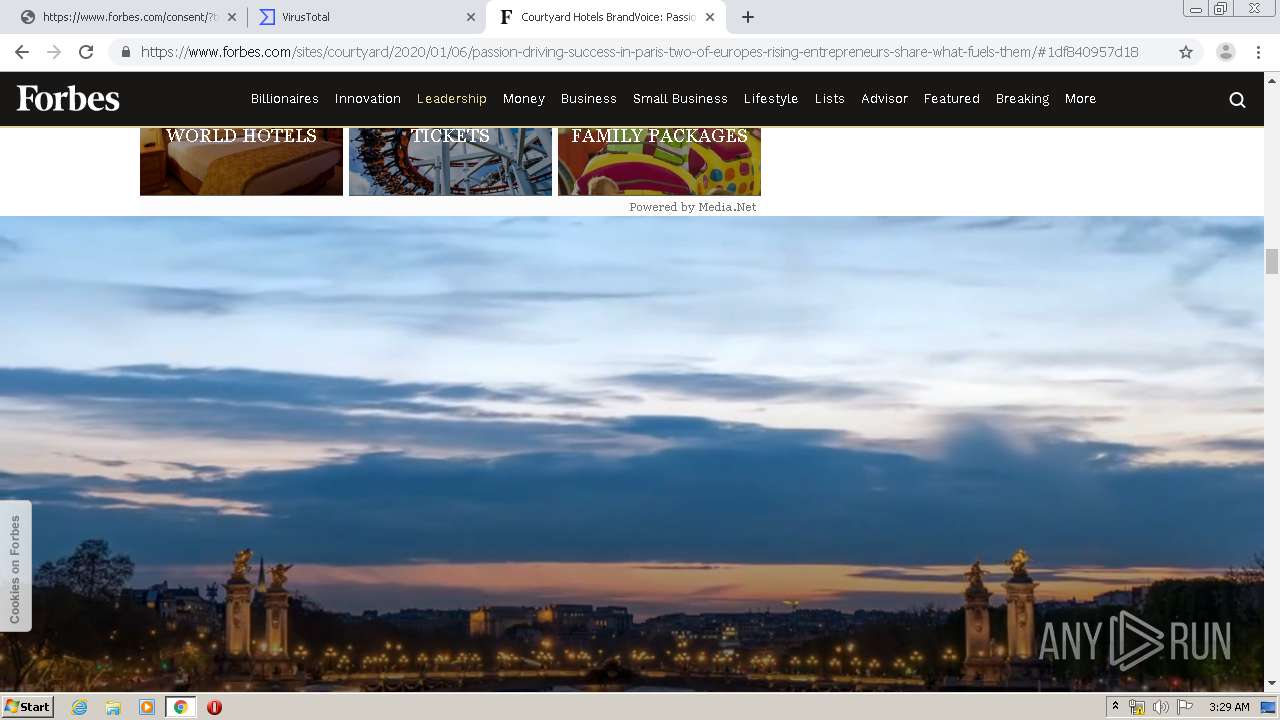This screenshot has width=1280, height=720.
Task: Reload the page
Action: [86, 52]
